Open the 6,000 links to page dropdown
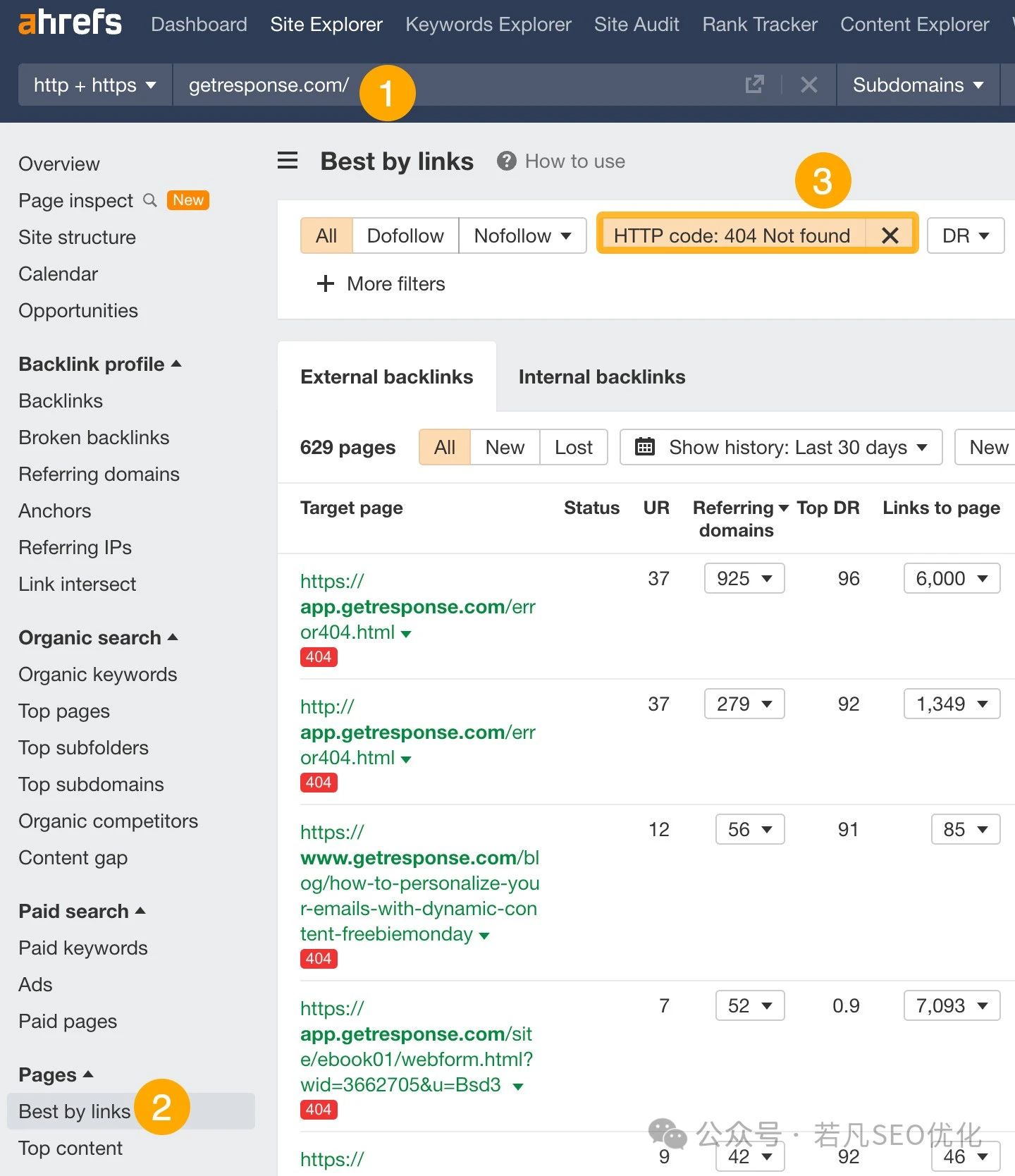 point(952,578)
